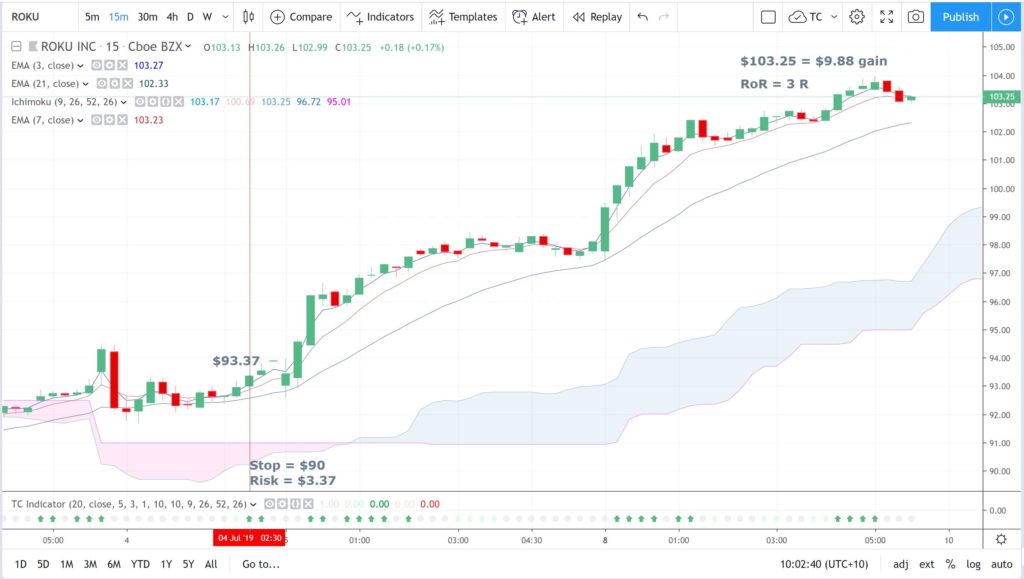Remove the TC Indicator
This screenshot has width=1024, height=579.
[x=308, y=504]
